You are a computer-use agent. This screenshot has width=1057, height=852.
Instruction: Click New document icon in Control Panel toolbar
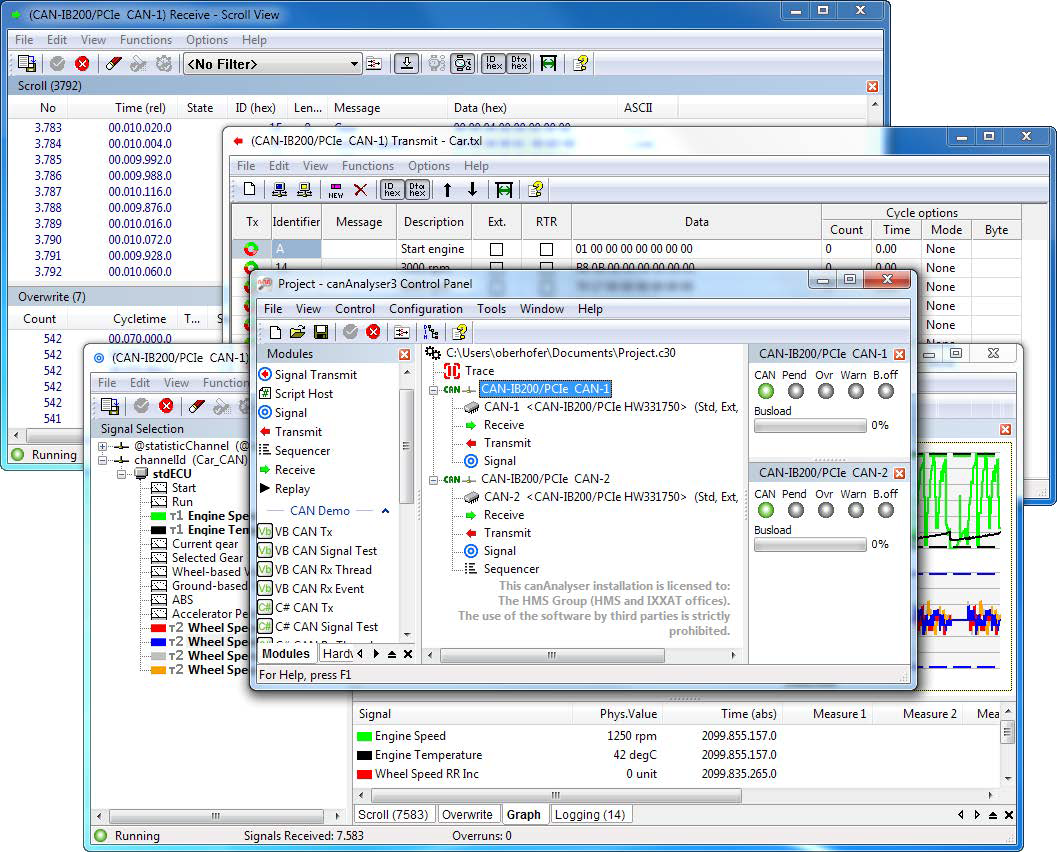tap(275, 332)
